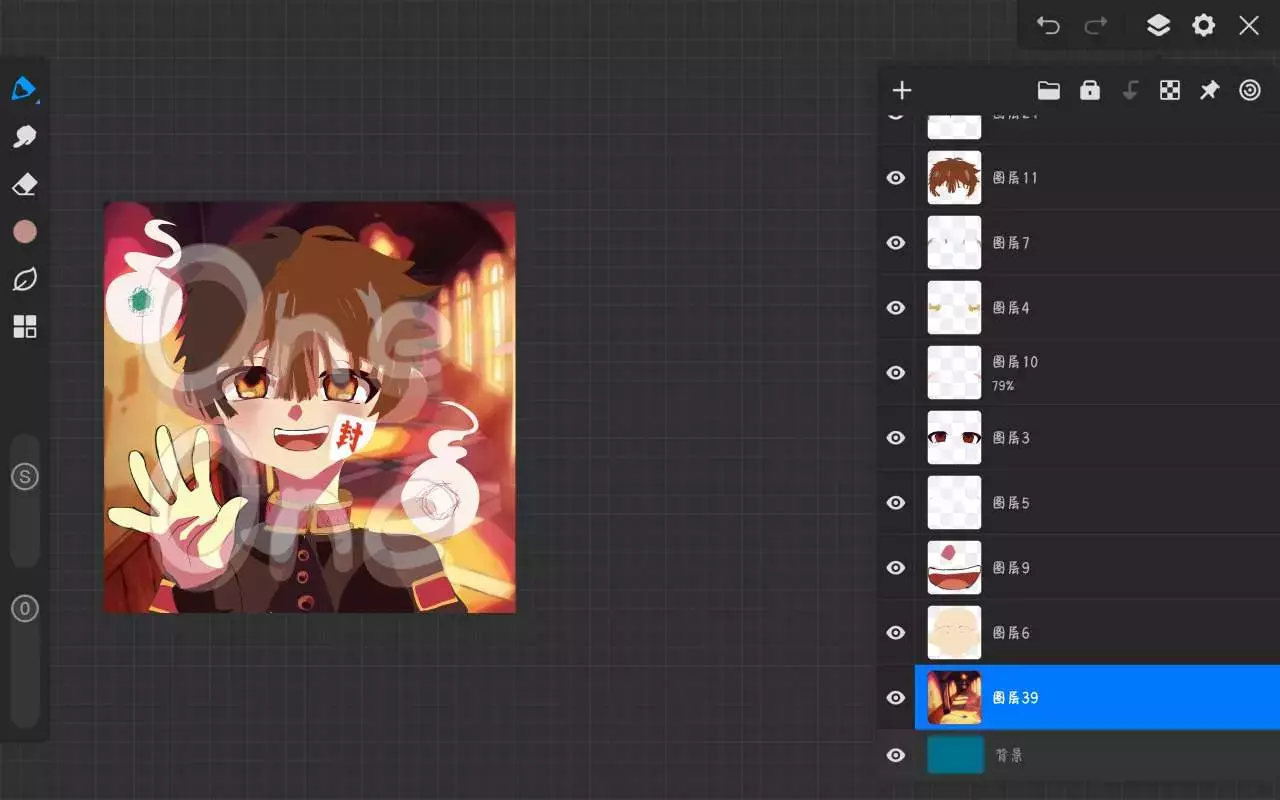Redo the last undone action
Viewport: 1280px width, 800px height.
[x=1096, y=25]
